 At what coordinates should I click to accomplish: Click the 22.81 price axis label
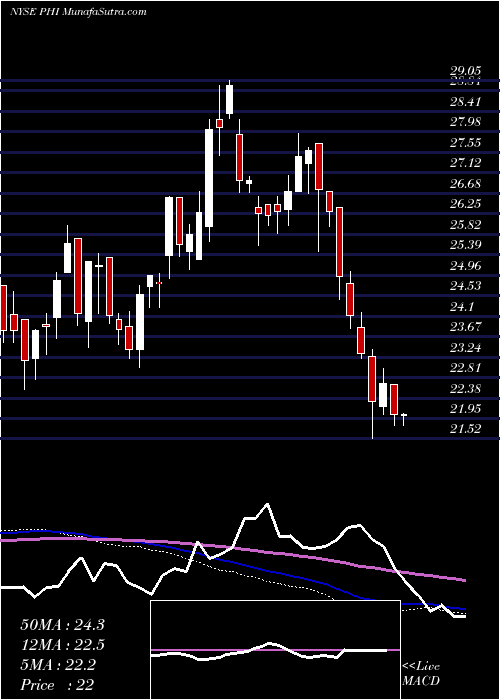(465, 368)
